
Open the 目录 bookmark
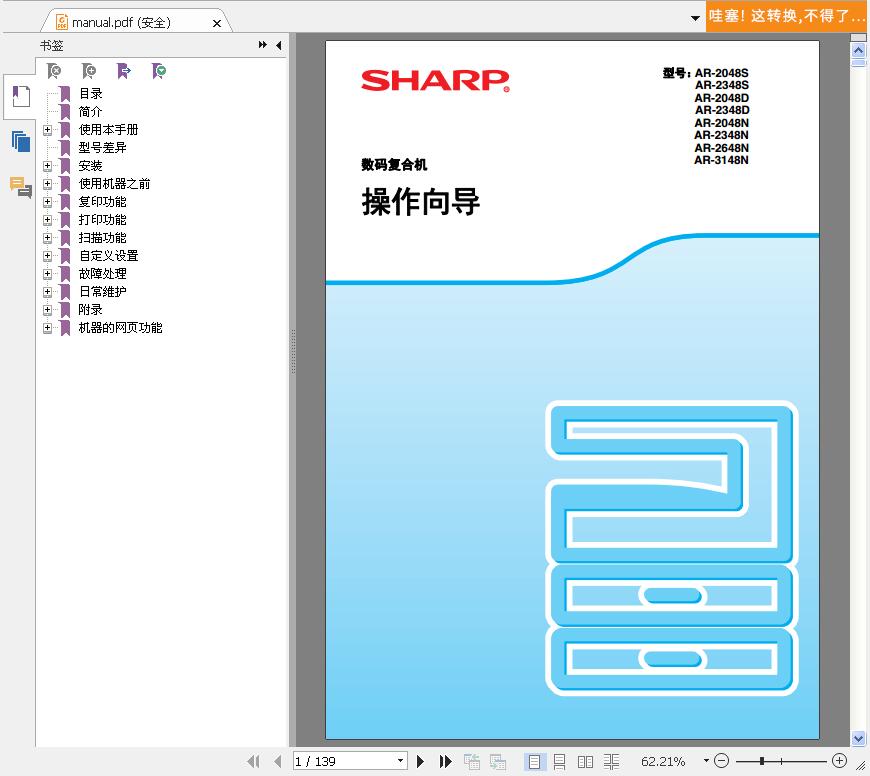point(90,94)
